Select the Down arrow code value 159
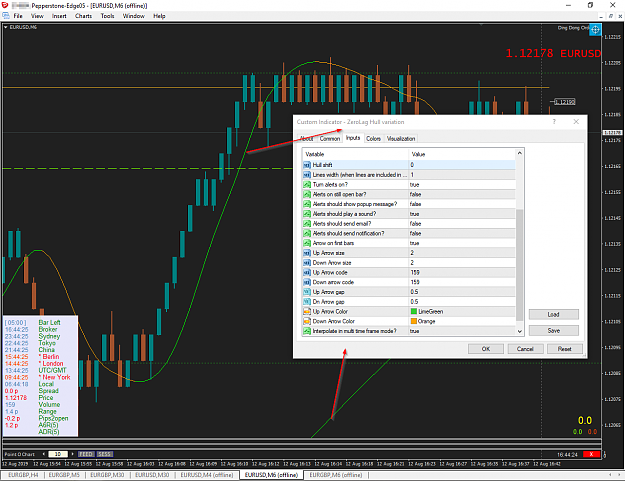 (x=462, y=282)
